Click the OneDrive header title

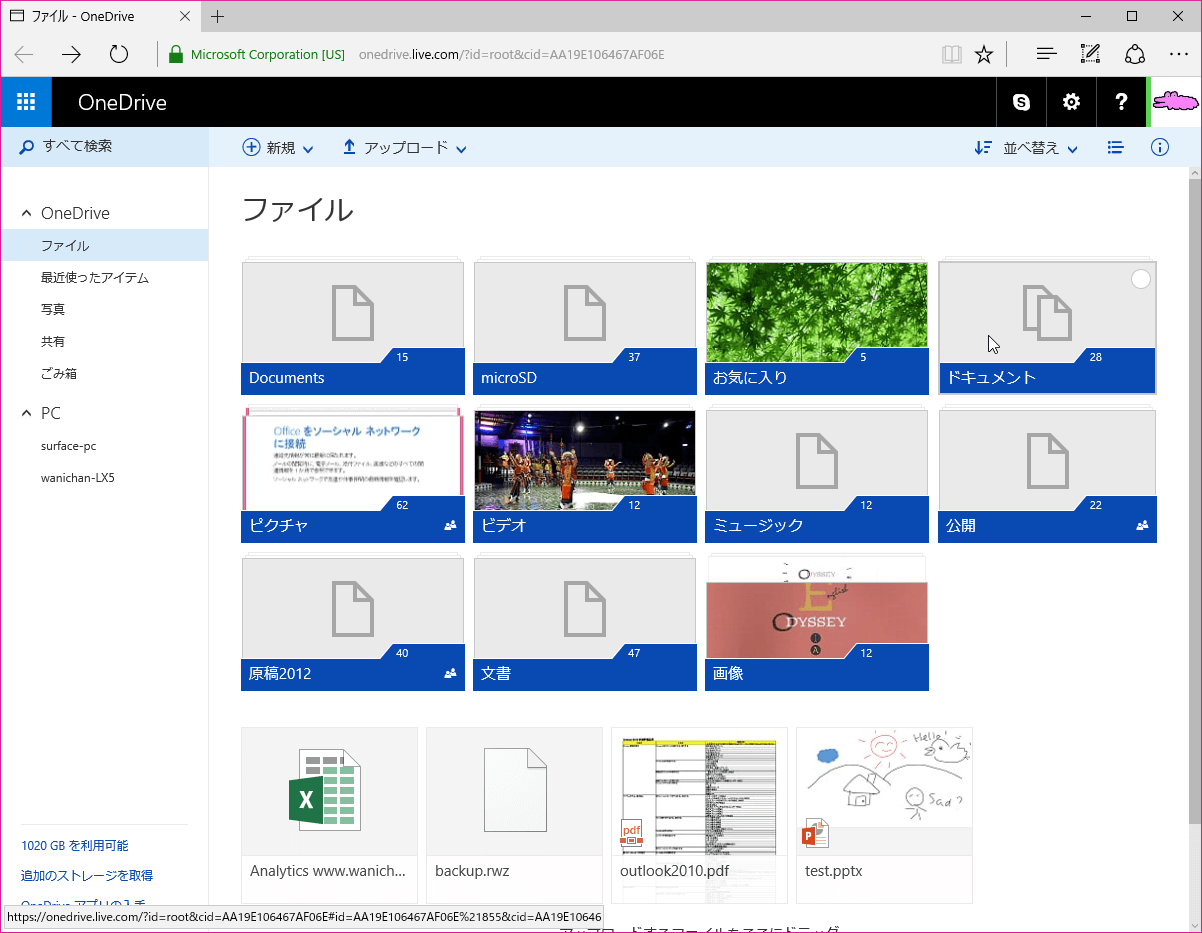click(122, 102)
